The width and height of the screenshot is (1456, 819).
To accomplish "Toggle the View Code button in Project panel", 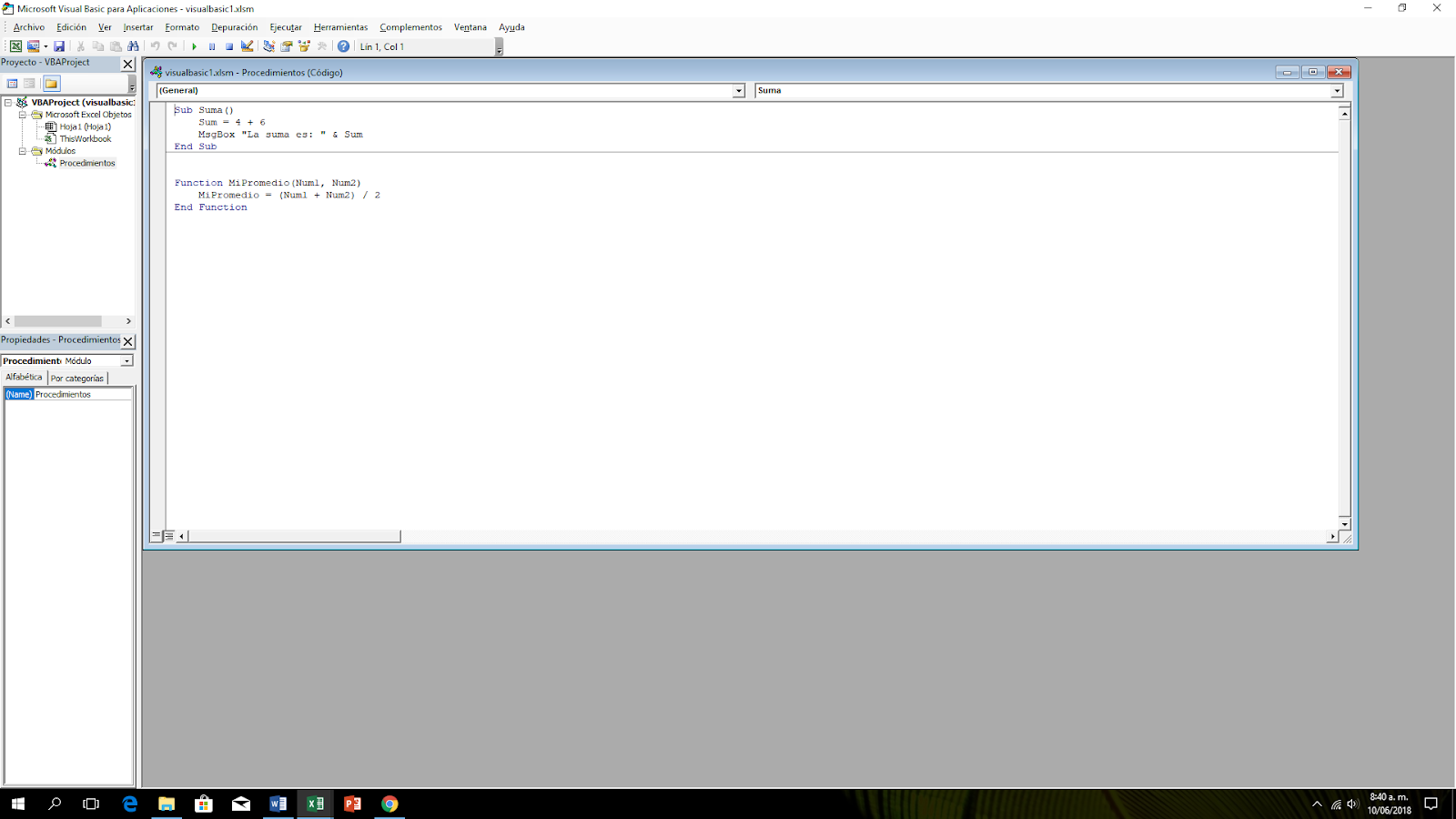I will click(x=11, y=83).
